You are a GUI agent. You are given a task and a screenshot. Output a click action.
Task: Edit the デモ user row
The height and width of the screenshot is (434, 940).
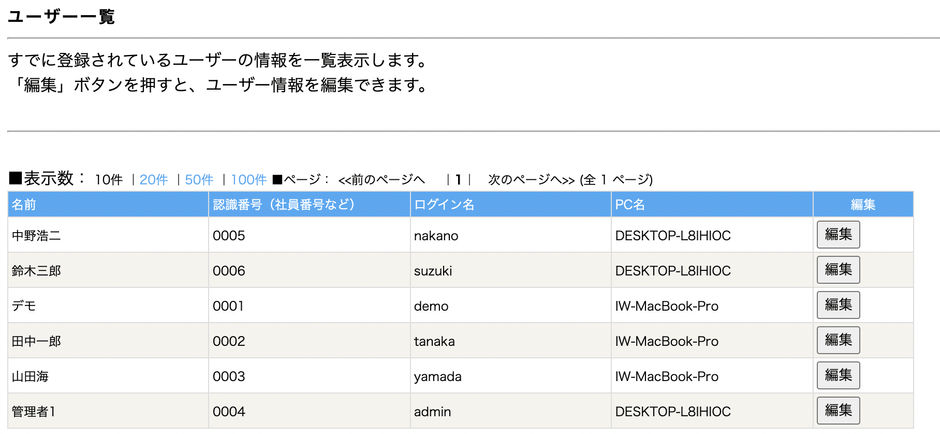(838, 305)
